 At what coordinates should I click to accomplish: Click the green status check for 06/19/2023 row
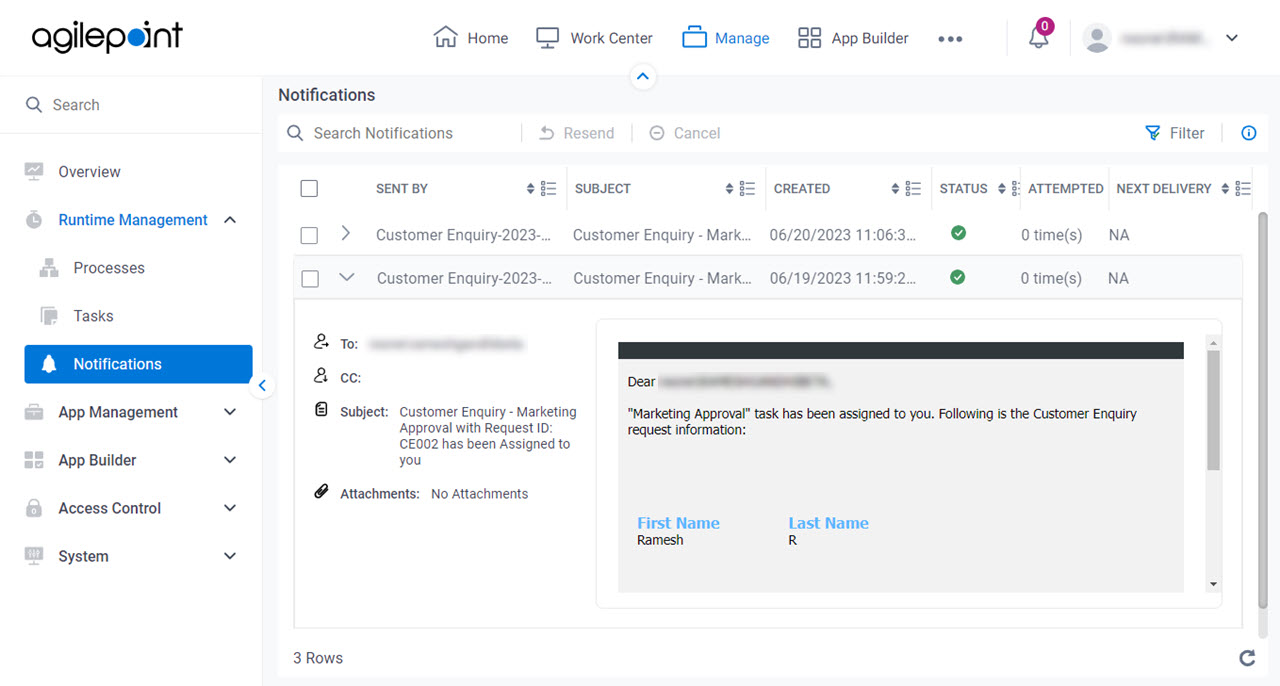[958, 277]
